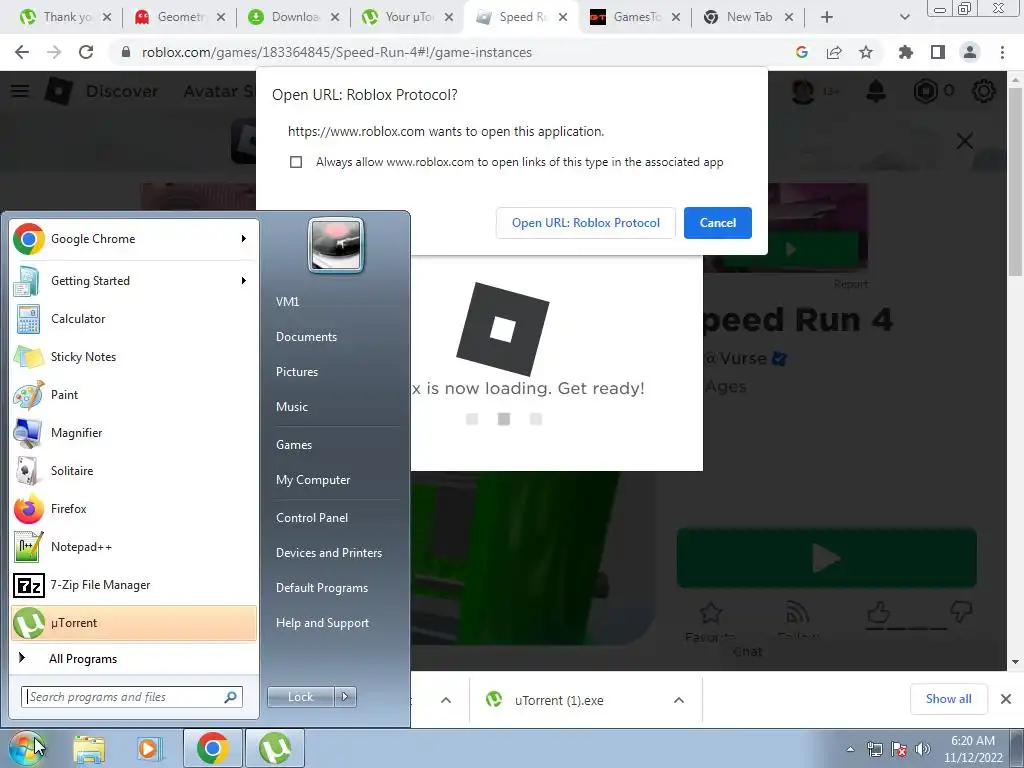
Task: Open Chrome three-dot menu
Action: [x=1002, y=52]
